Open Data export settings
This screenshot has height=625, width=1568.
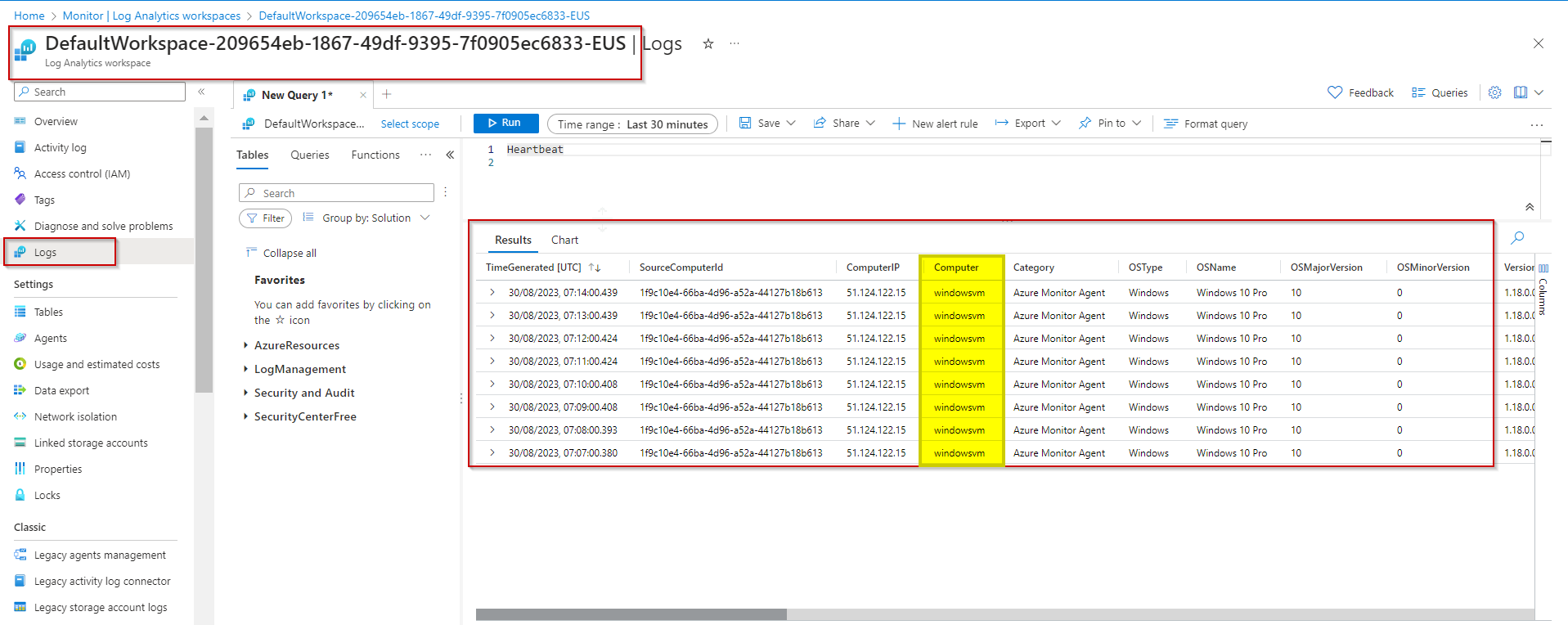pyautogui.click(x=61, y=390)
